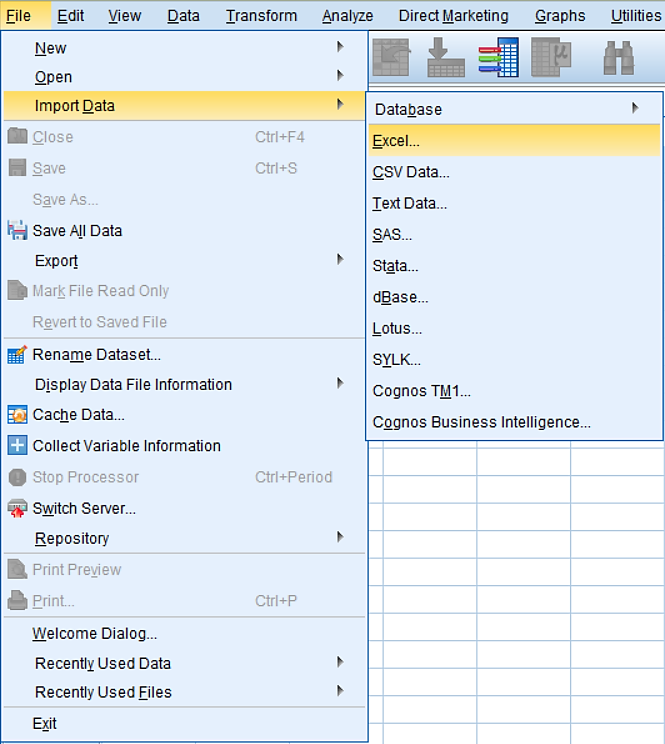Choose Cognos TM1... import option
665x744 pixels.
click(514, 391)
